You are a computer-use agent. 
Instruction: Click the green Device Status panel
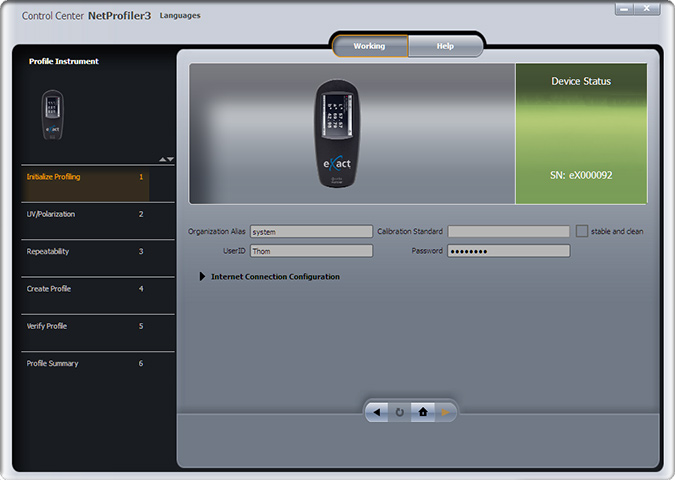[x=581, y=133]
